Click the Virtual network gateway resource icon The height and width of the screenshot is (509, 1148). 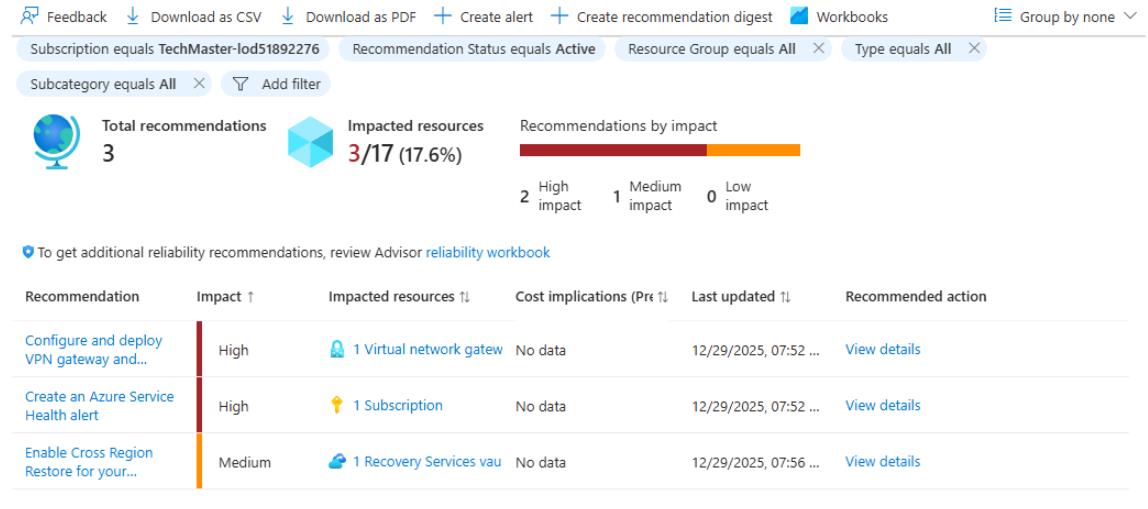coord(337,350)
